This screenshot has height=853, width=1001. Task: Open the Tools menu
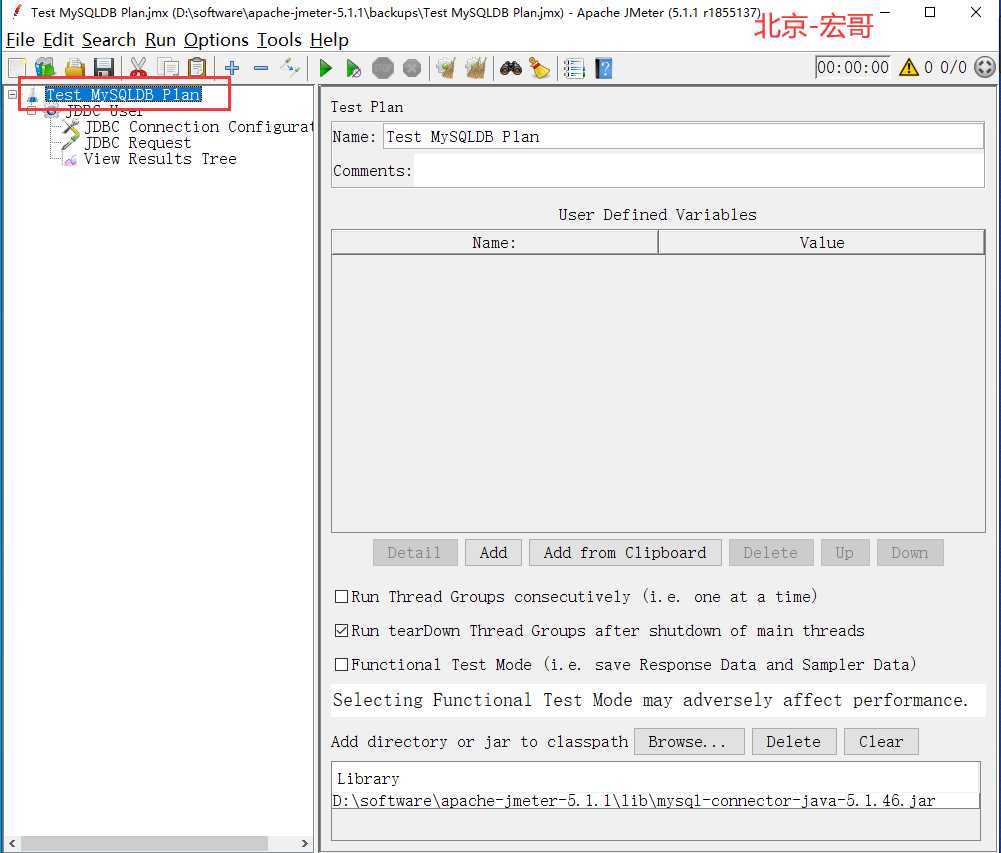tap(279, 40)
